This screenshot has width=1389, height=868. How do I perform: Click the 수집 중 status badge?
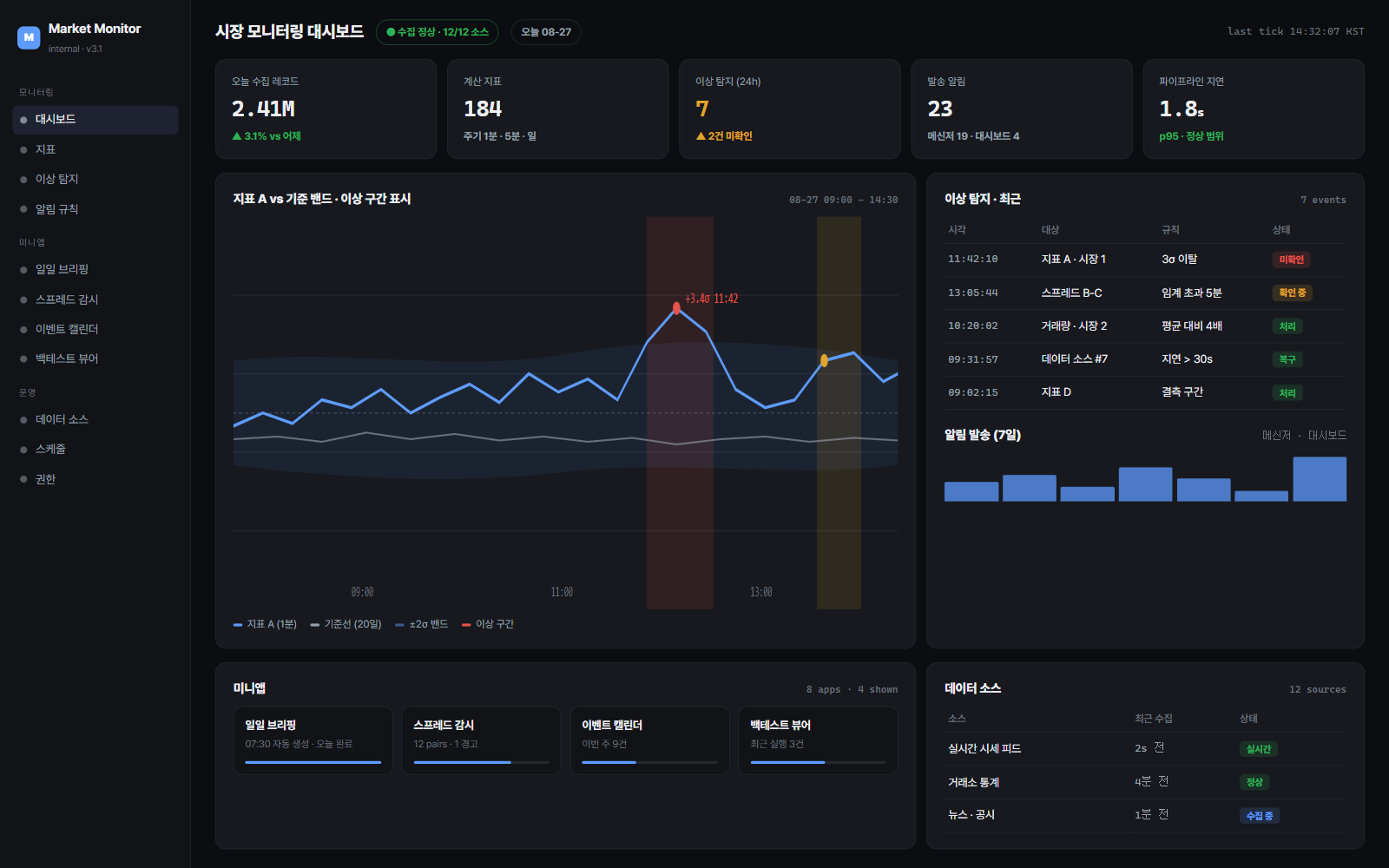(x=1260, y=816)
